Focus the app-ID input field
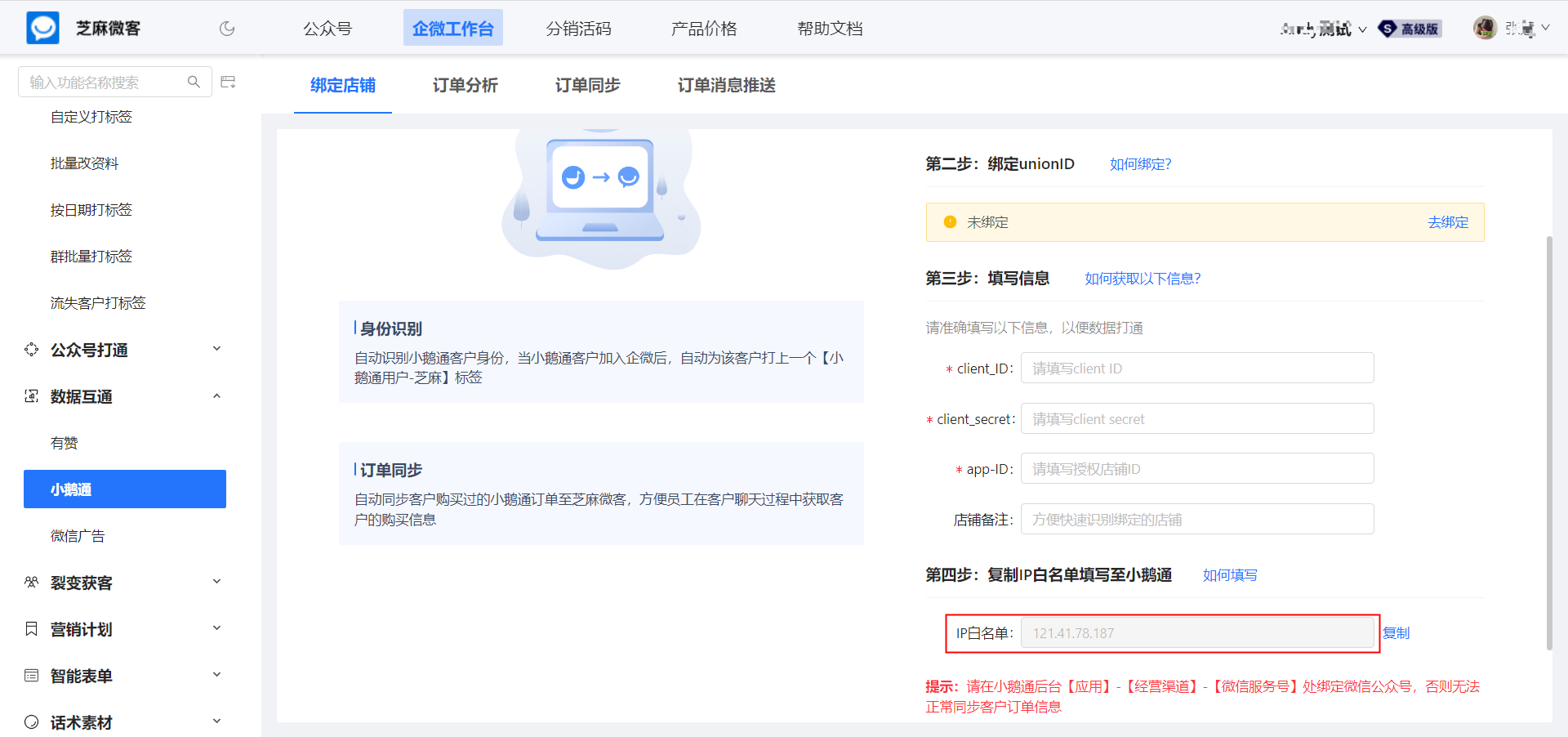 tap(1197, 468)
